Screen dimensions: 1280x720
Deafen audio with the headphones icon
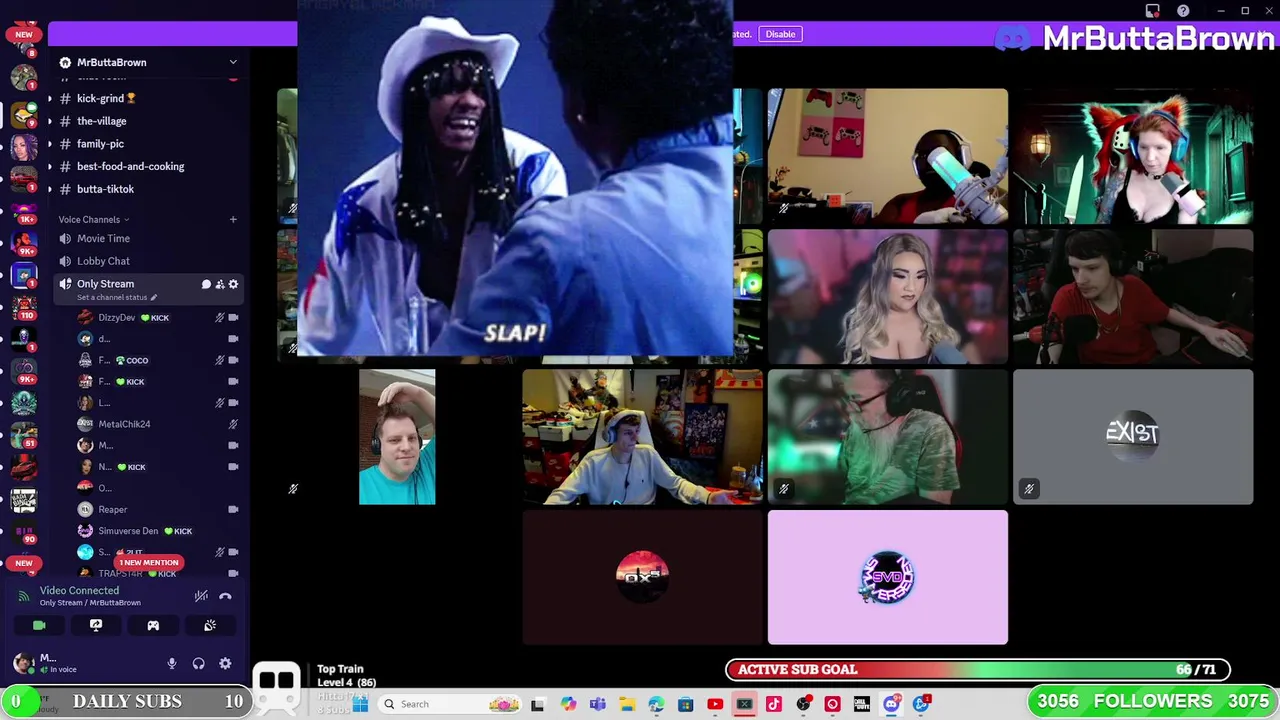[198, 663]
